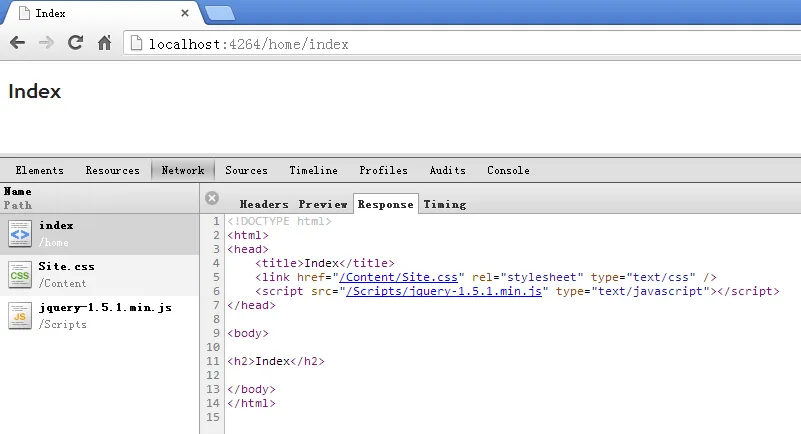The width and height of the screenshot is (801, 434).
Task: Open the Profiles panel
Action: pos(383,171)
